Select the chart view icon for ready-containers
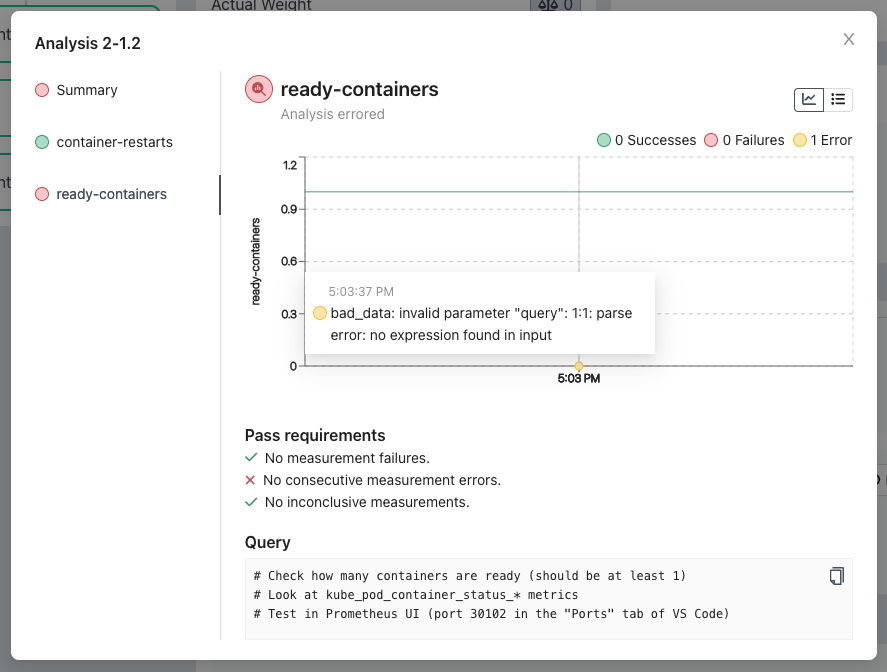Screen dimensions: 887x672 point(808,99)
